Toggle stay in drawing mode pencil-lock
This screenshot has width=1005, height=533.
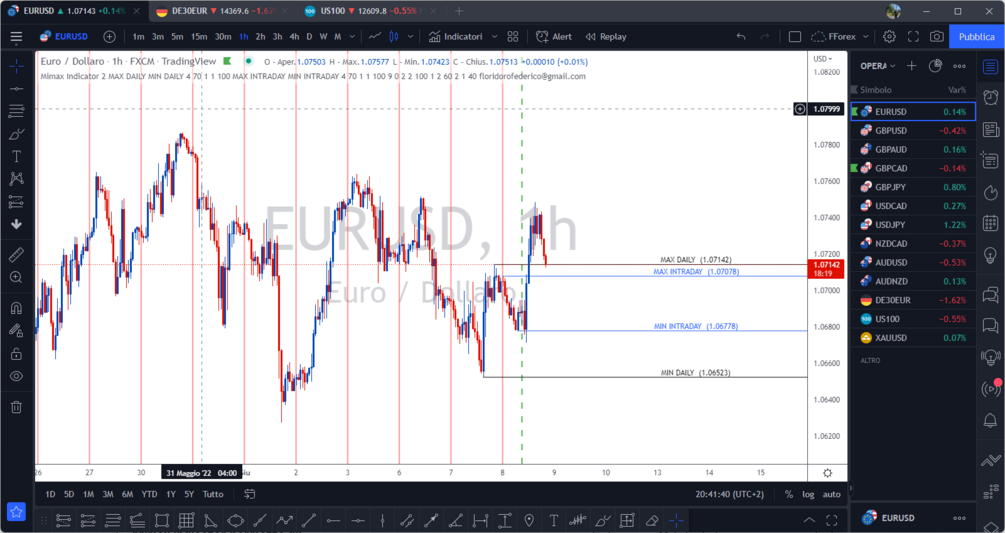(x=17, y=331)
